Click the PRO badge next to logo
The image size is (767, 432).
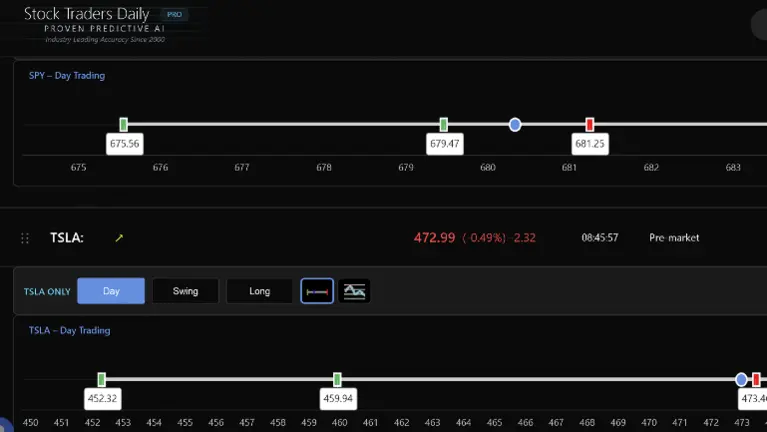pyautogui.click(x=174, y=15)
